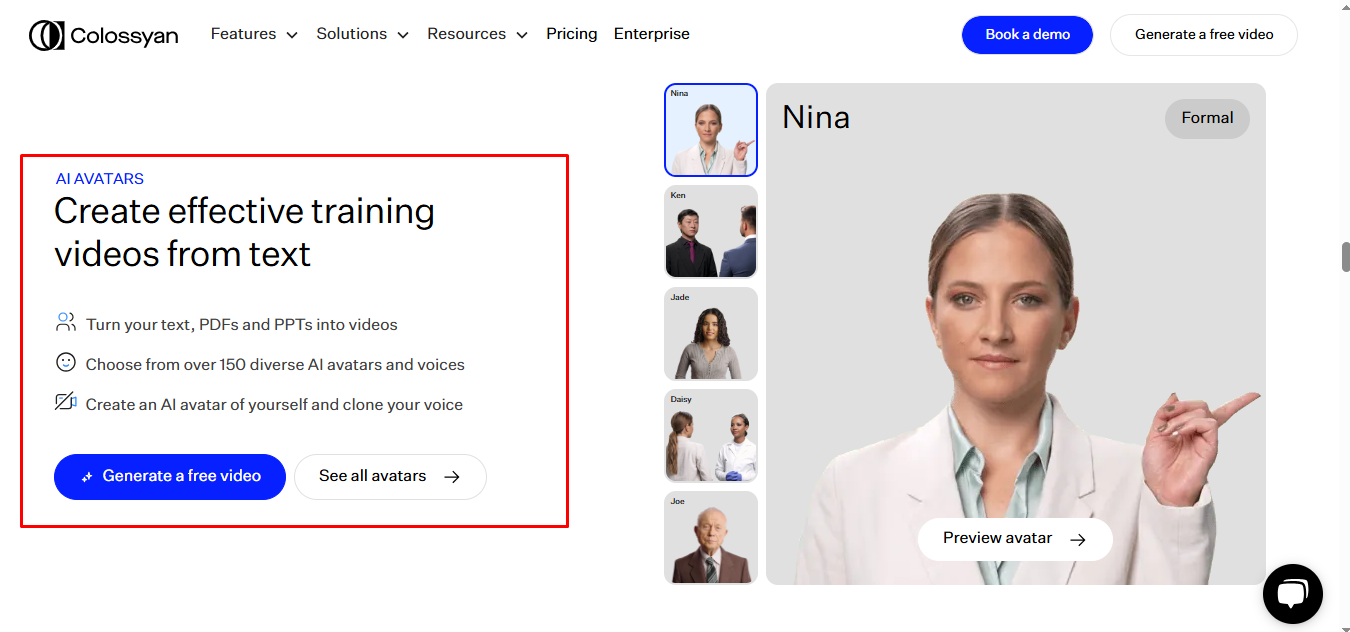Click the AI AVATARS label

100,179
